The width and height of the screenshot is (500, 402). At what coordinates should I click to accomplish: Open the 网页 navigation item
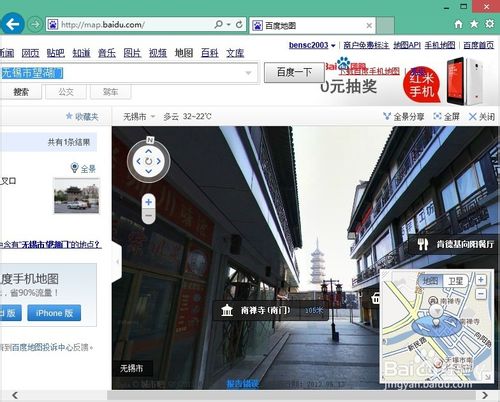pos(30,53)
